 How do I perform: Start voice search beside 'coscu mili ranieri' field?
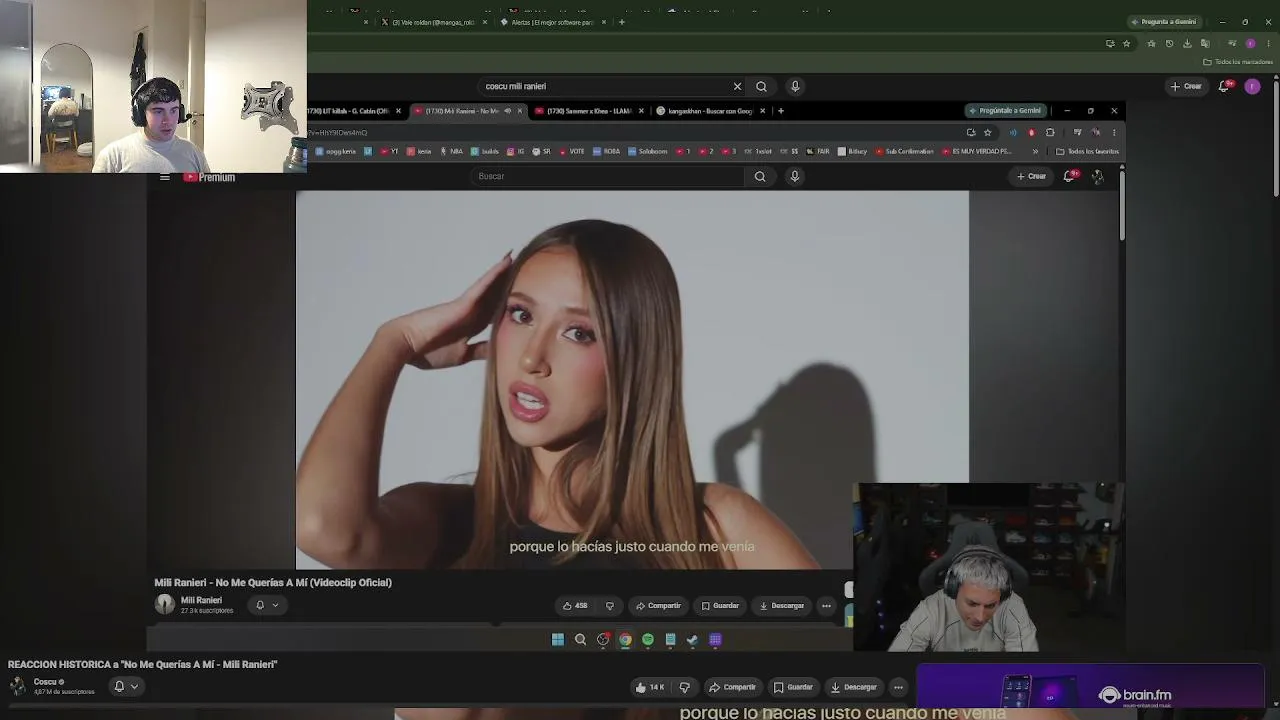pyautogui.click(x=795, y=86)
